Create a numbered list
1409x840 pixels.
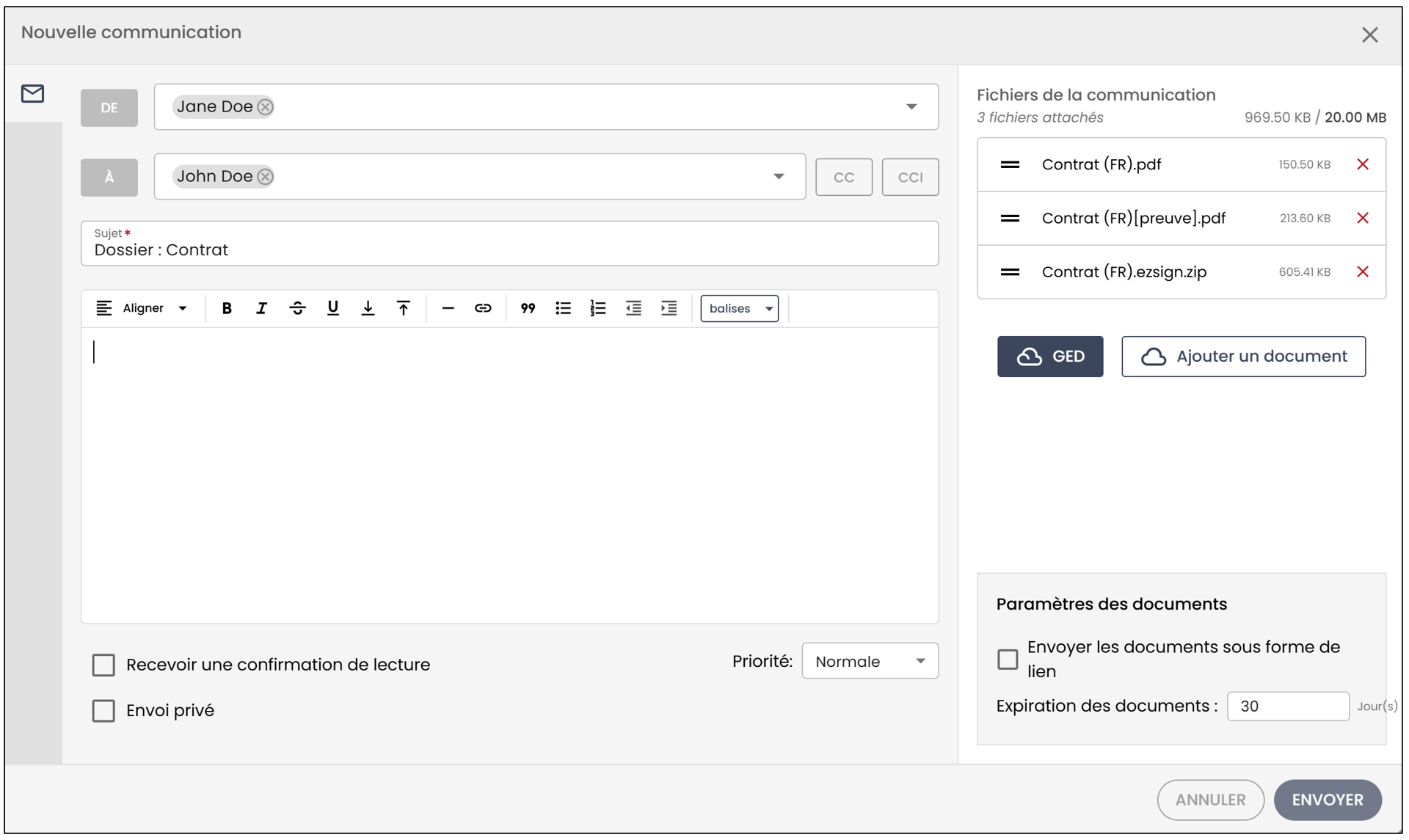[598, 308]
